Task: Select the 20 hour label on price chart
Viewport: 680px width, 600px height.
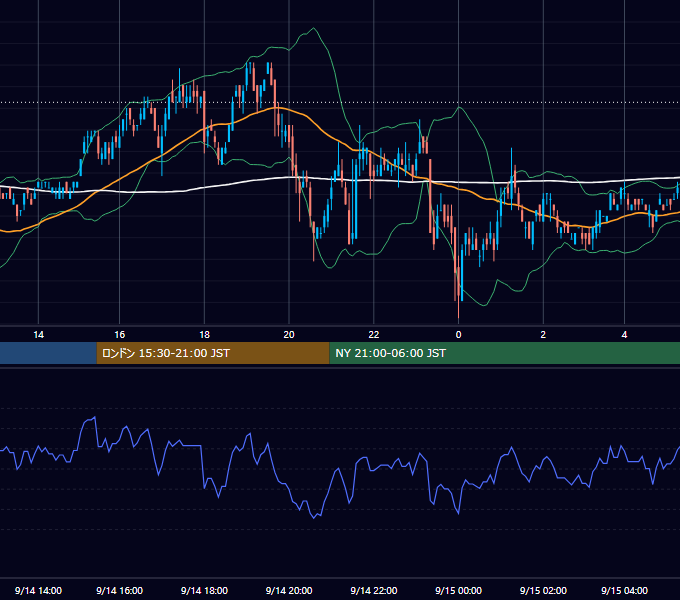Action: (289, 335)
